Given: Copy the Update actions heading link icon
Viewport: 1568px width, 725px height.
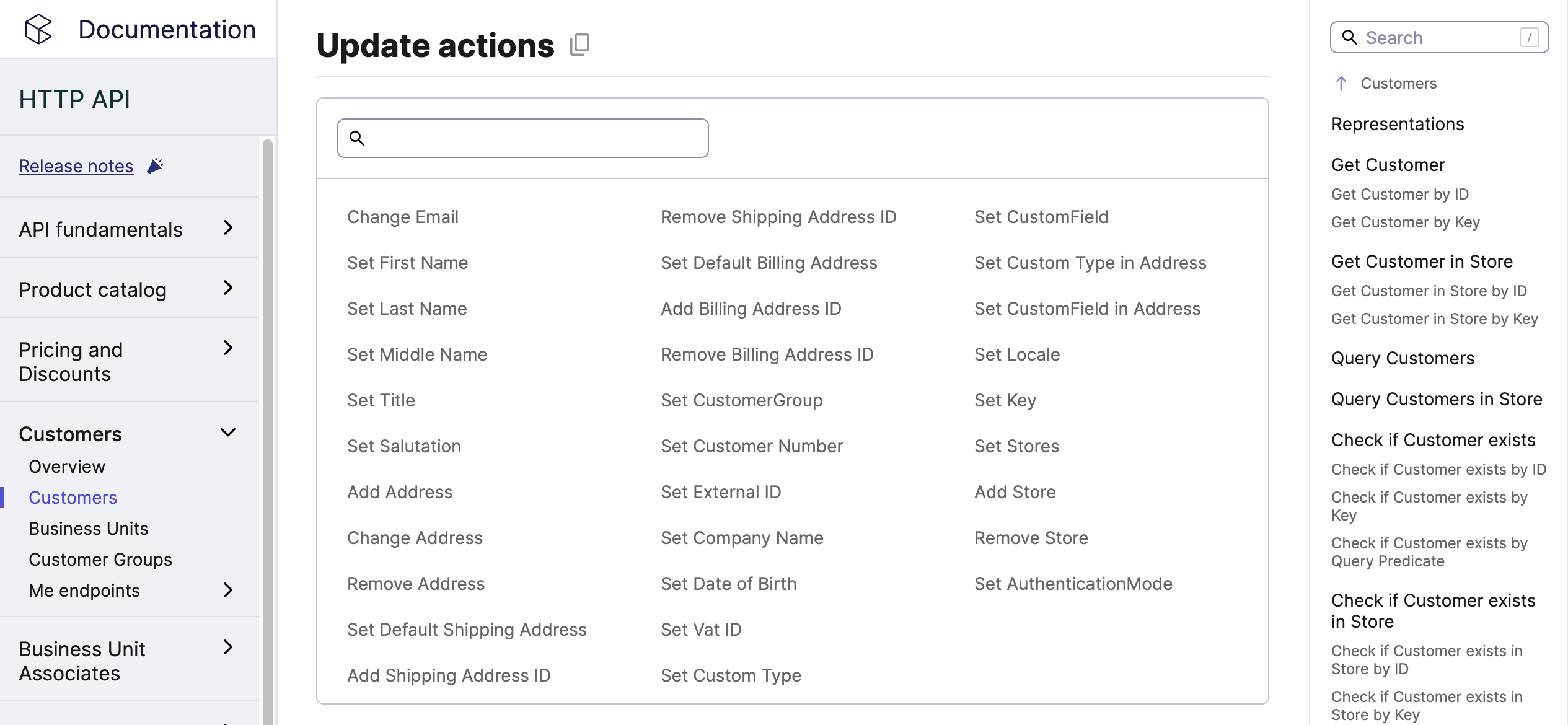Looking at the screenshot, I should pyautogui.click(x=579, y=45).
